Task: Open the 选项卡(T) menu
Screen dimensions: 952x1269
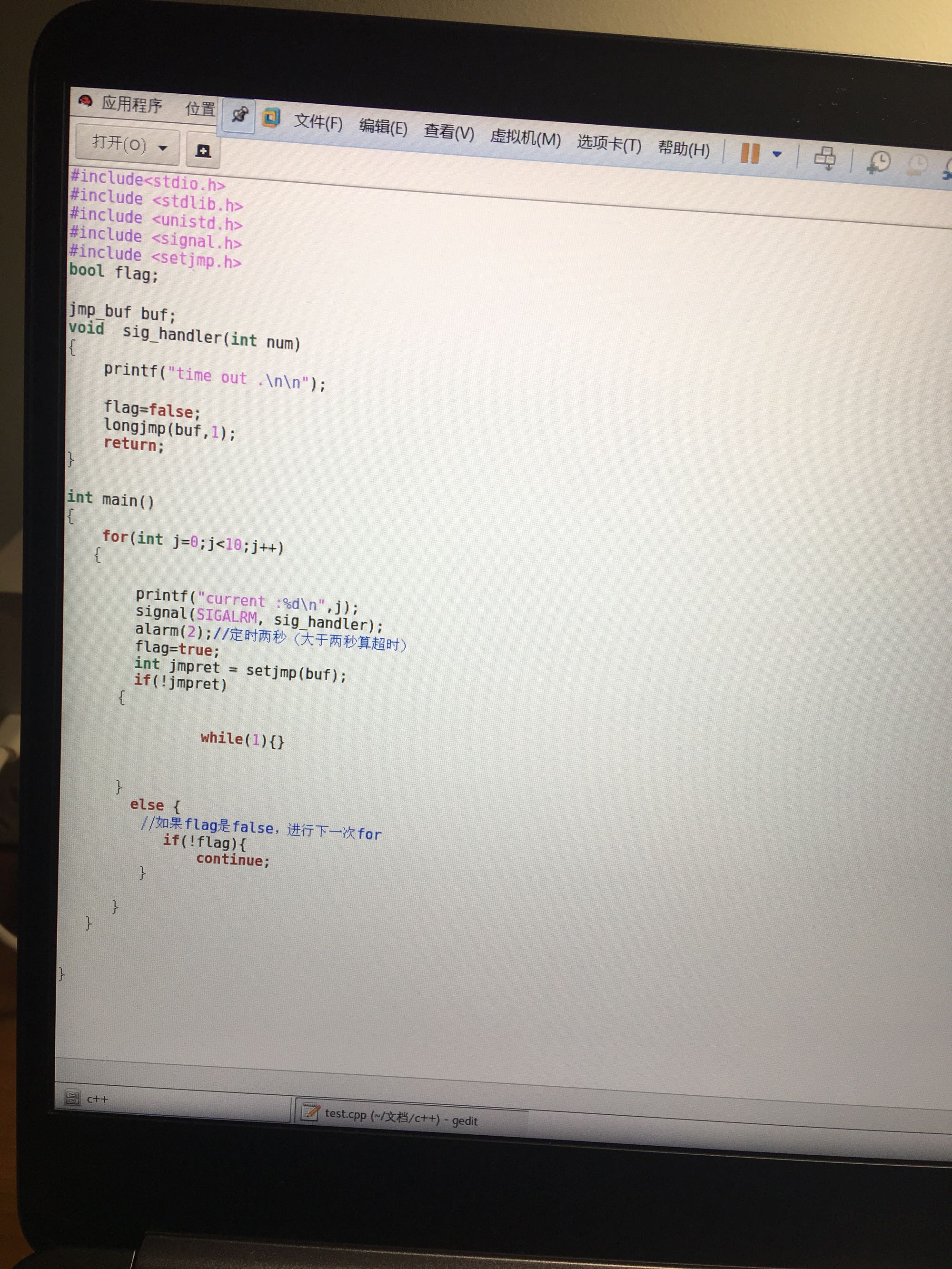Action: pos(608,143)
